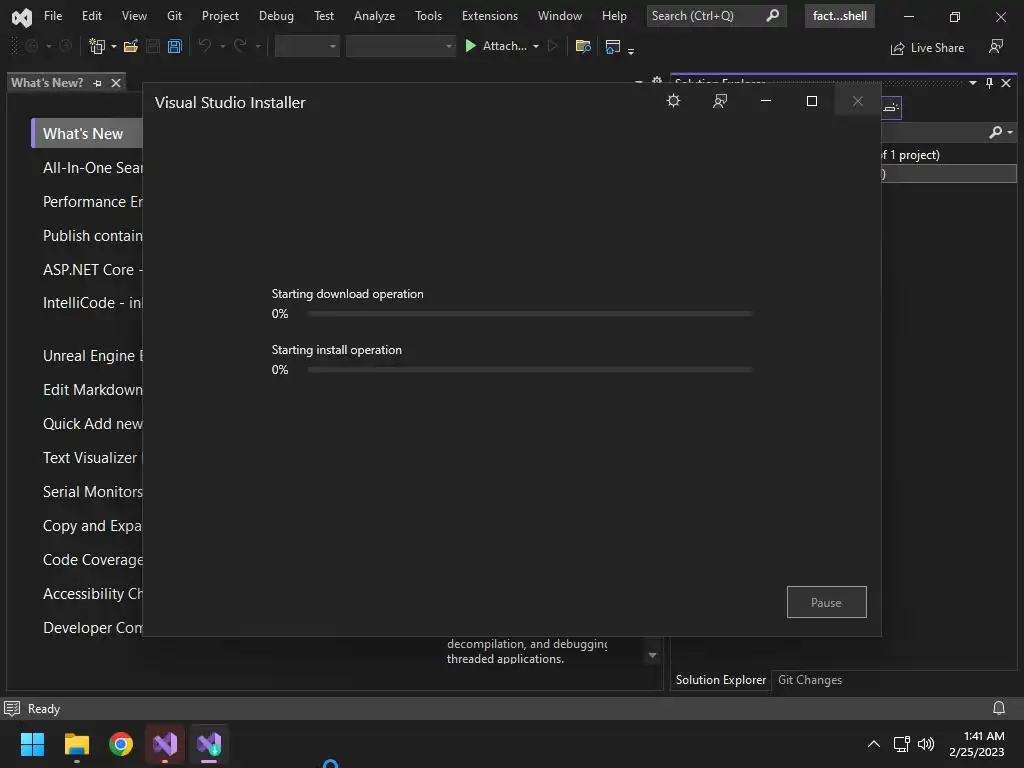
Task: Open Edit Markdown item in What's New
Action: (93, 390)
